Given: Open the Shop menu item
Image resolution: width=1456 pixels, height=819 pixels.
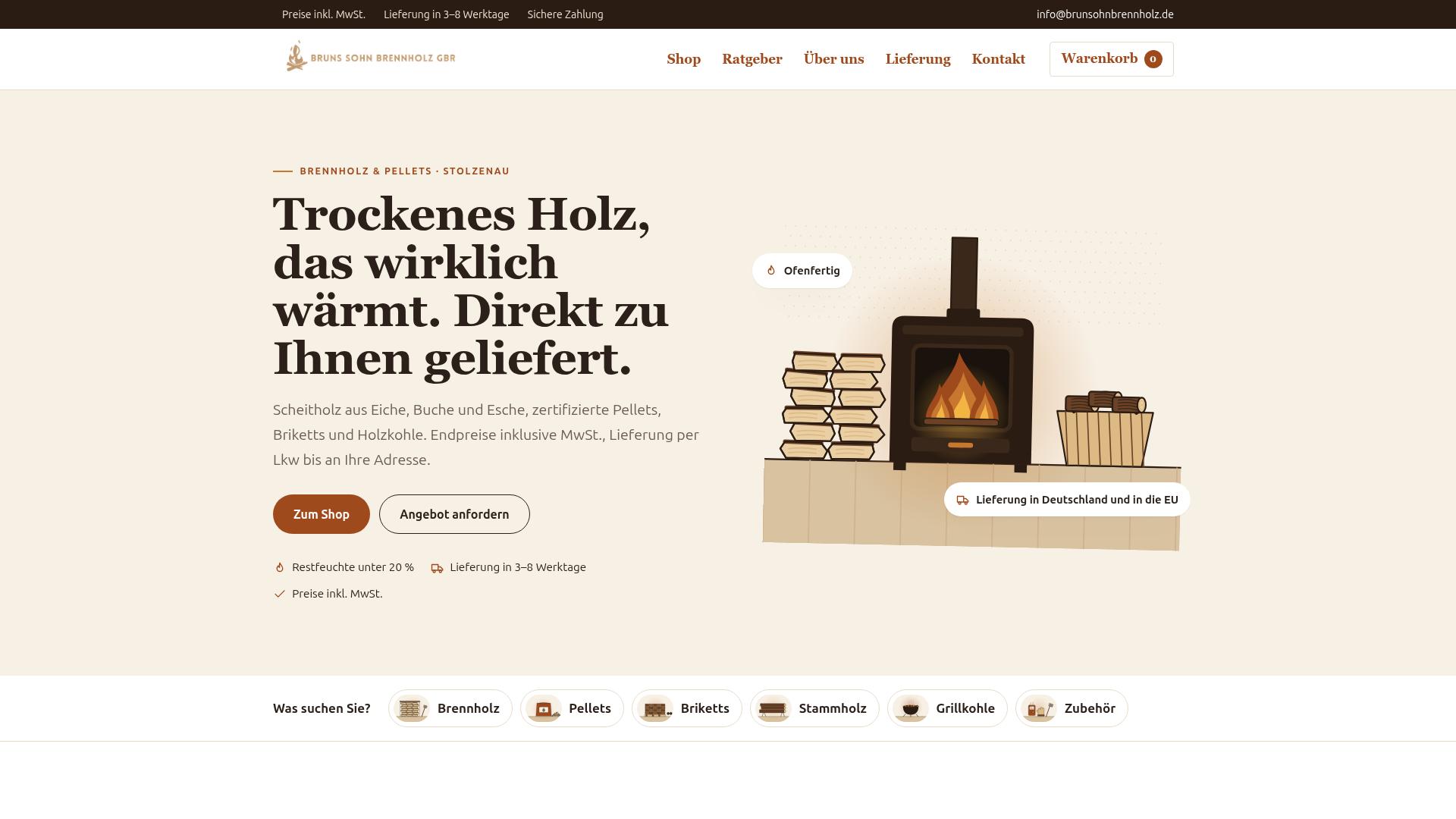Looking at the screenshot, I should click(x=683, y=59).
